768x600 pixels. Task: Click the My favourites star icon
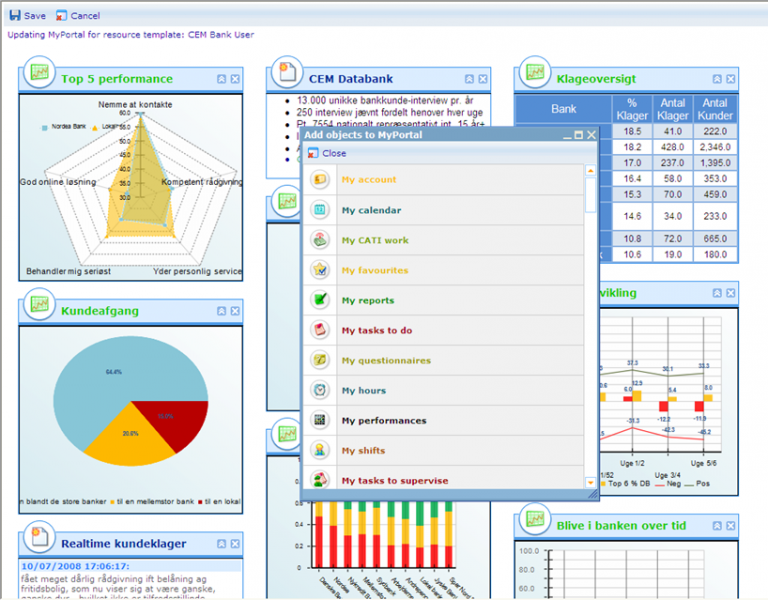pos(320,270)
